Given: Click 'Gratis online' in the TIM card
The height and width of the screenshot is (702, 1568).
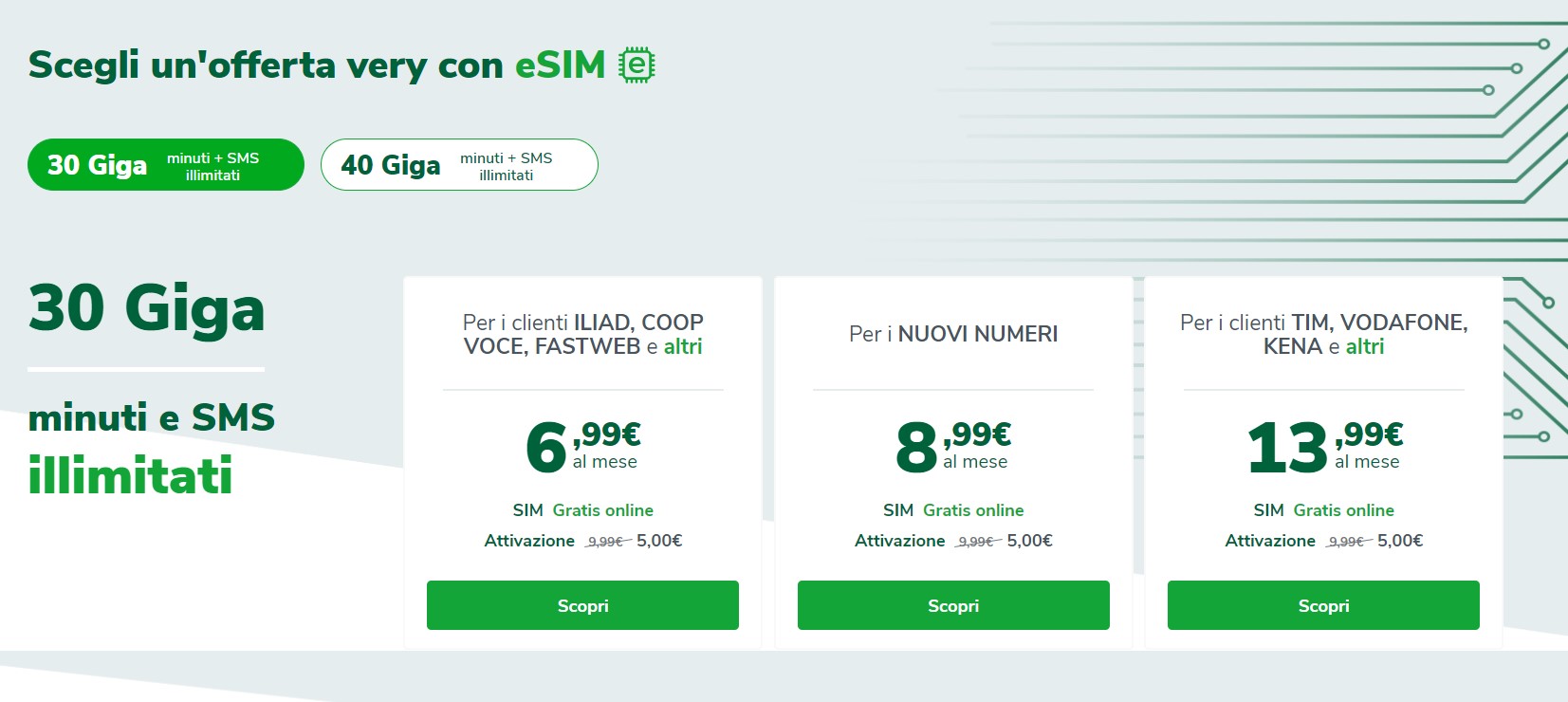Looking at the screenshot, I should (x=1344, y=510).
